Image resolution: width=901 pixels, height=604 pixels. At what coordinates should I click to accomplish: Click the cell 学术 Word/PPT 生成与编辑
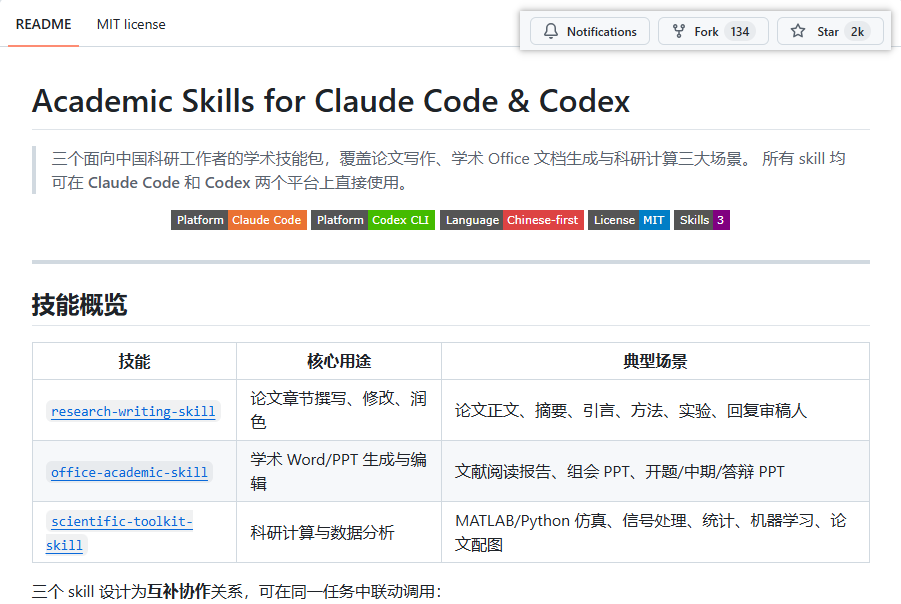pyautogui.click(x=339, y=471)
